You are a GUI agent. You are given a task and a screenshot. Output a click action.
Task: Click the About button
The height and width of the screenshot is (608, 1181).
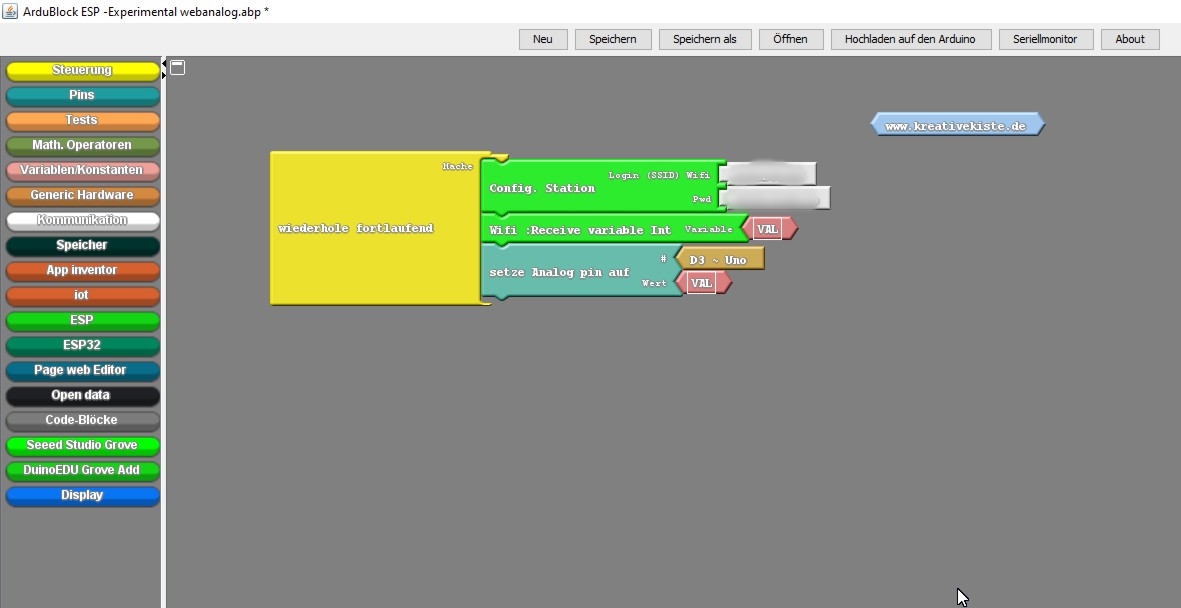1130,39
